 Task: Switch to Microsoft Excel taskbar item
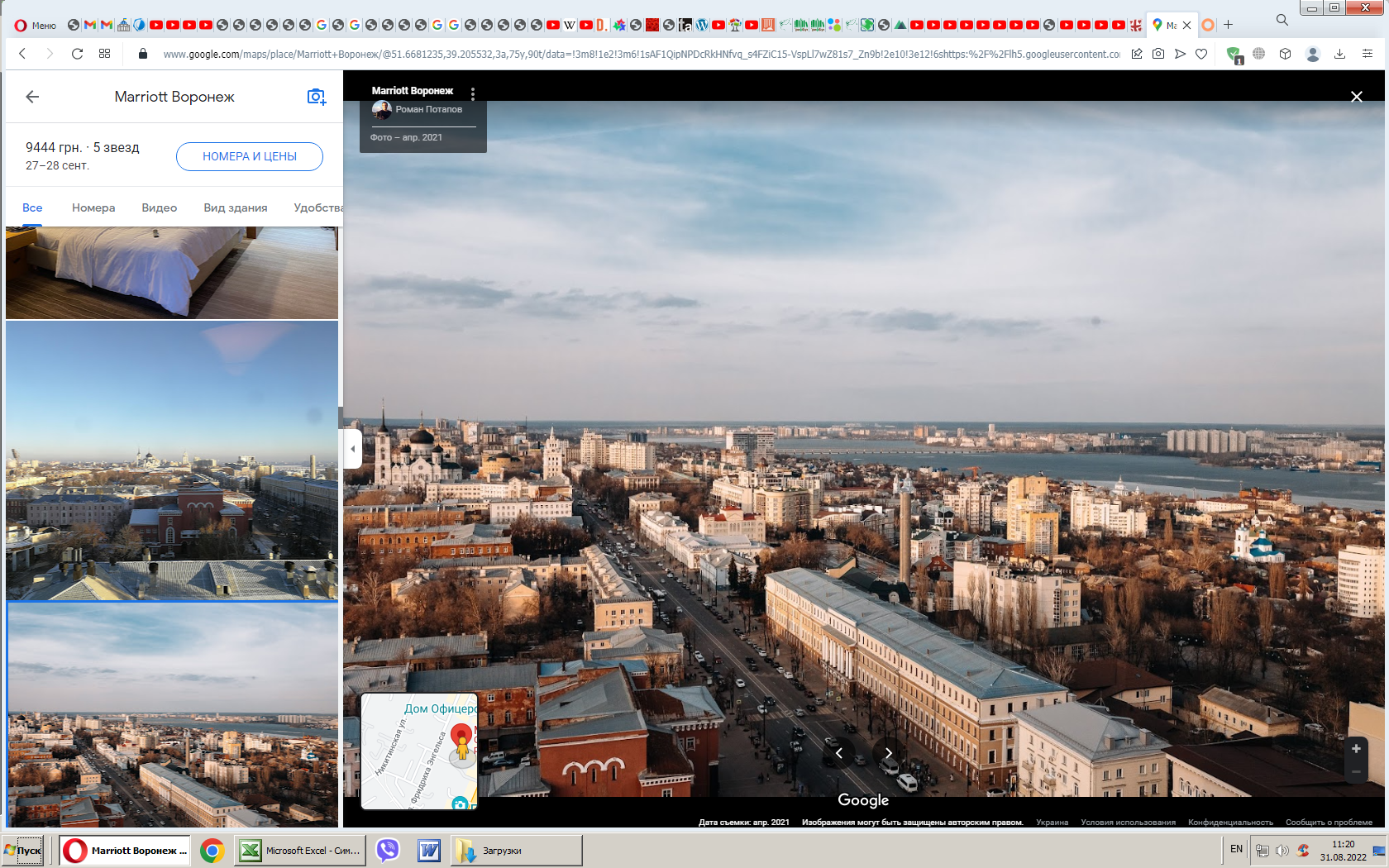(x=299, y=850)
